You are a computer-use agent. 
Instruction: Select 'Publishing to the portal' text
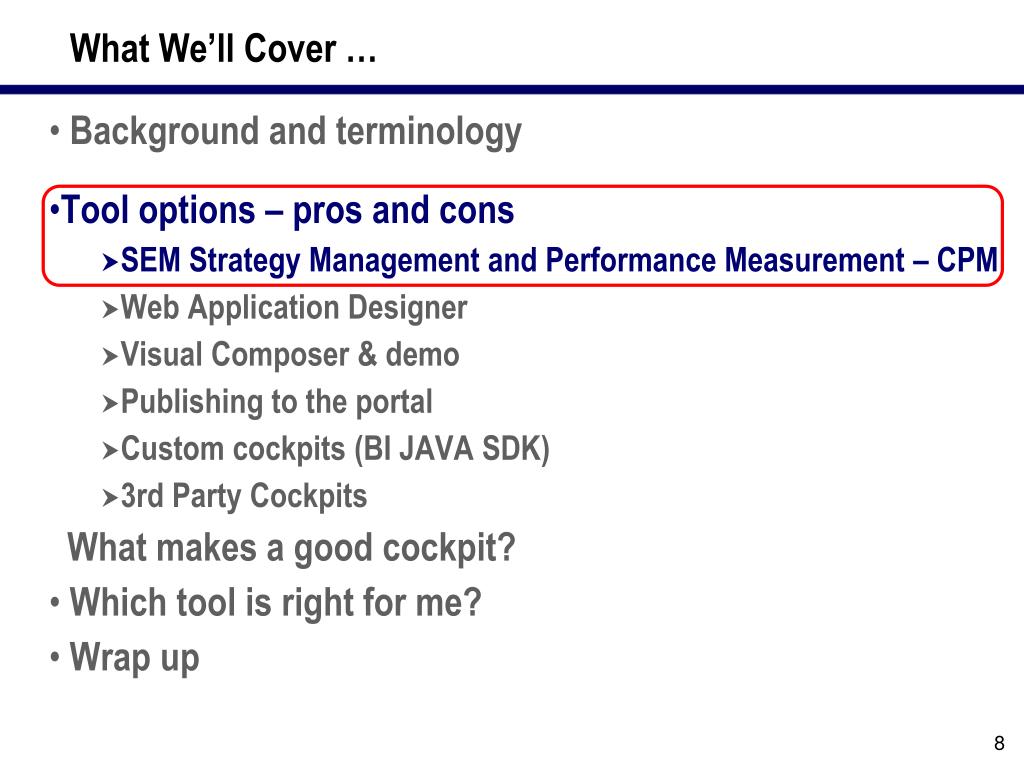277,402
